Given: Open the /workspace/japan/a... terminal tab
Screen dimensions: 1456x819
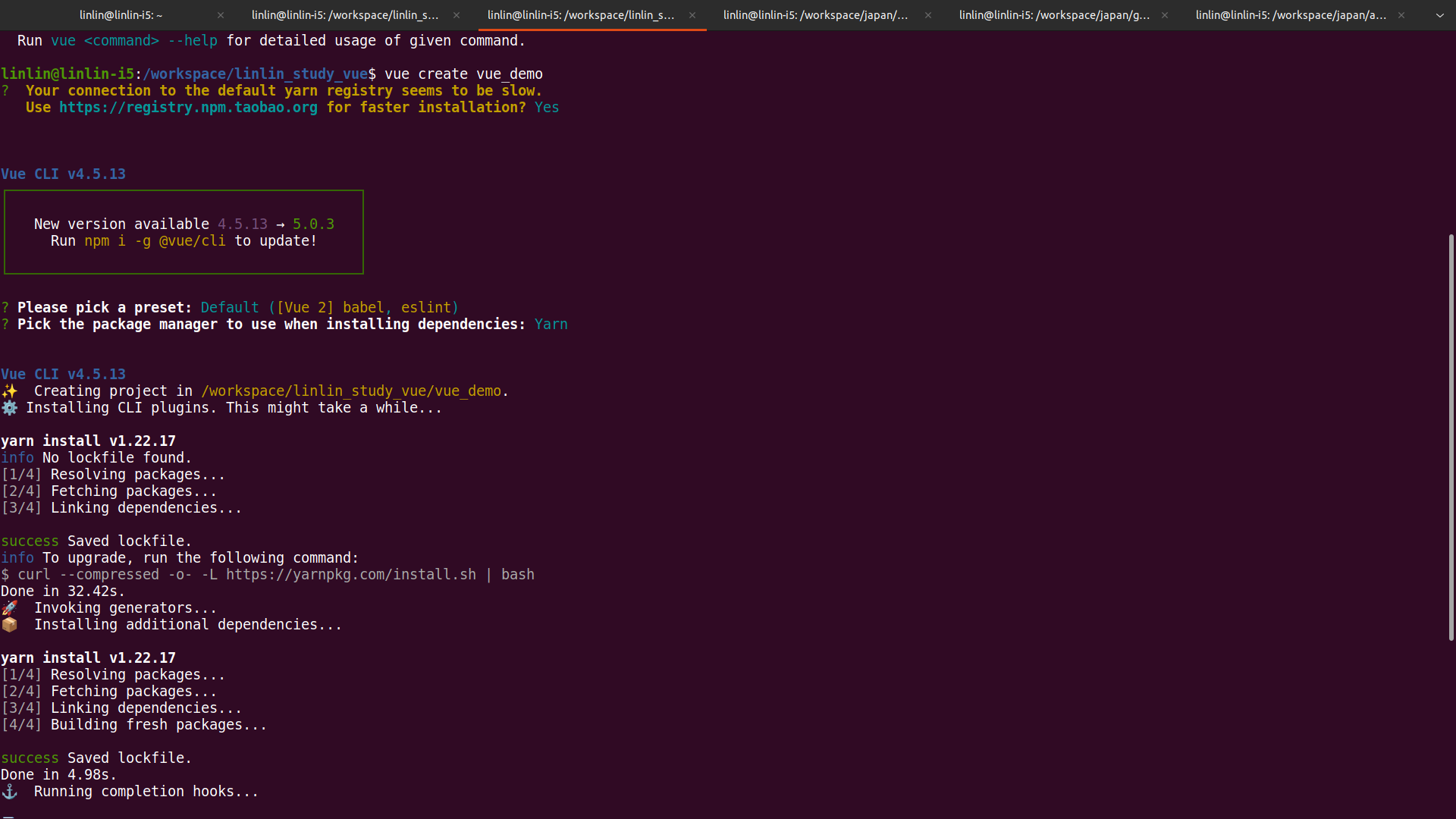Looking at the screenshot, I should 1290,15.
